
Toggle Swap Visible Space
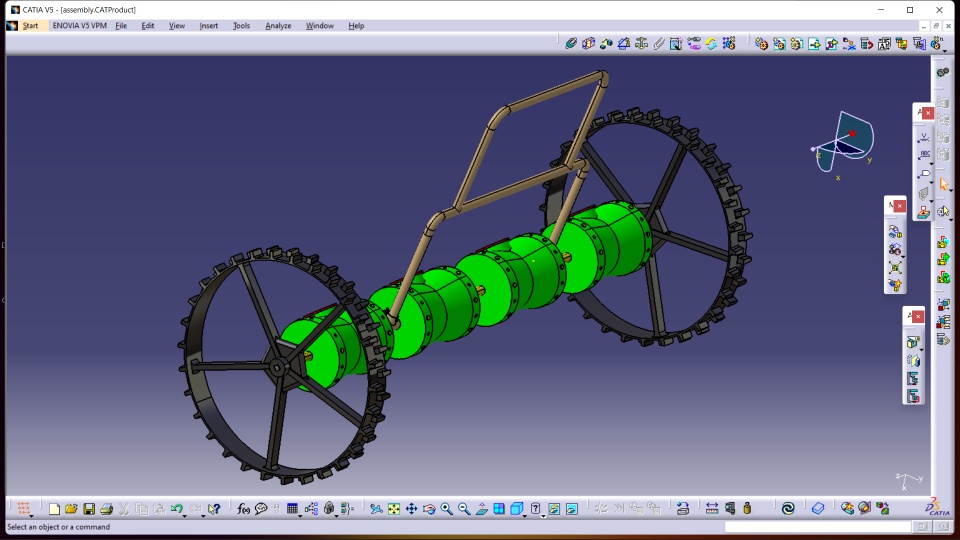572,509
